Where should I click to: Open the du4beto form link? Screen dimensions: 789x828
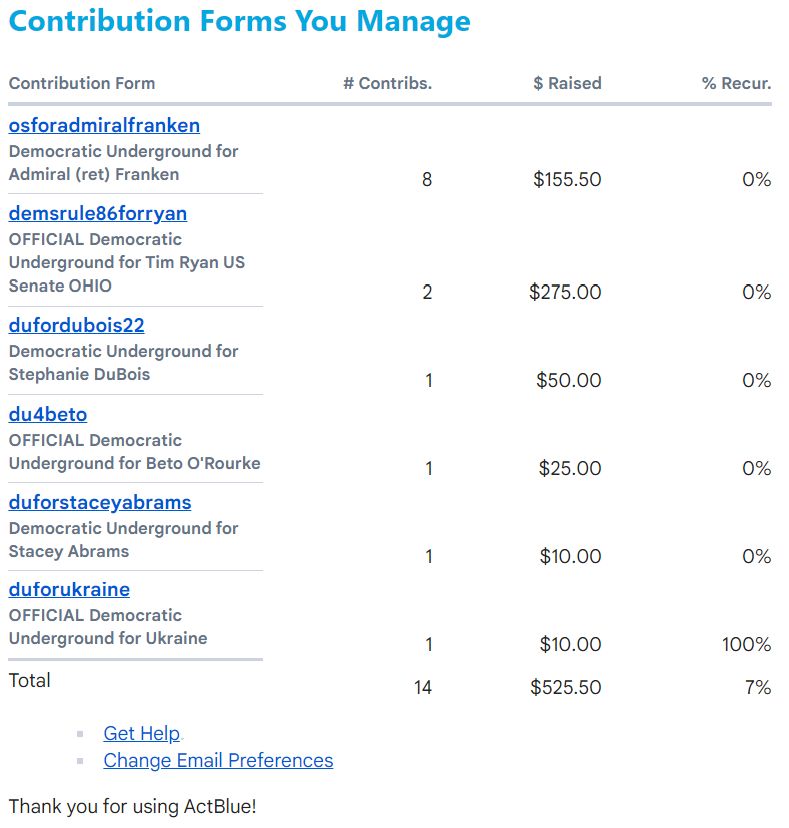48,415
